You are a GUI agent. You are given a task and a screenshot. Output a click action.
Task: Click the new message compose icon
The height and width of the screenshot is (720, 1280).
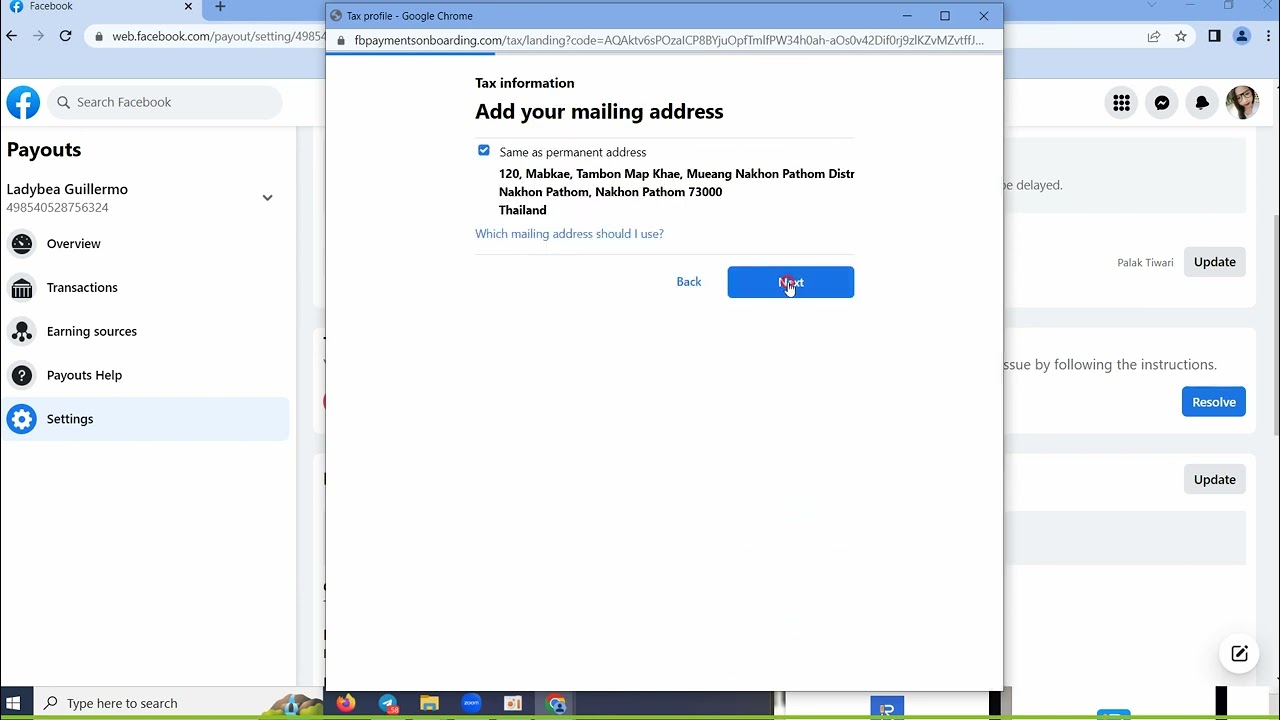(1240, 654)
